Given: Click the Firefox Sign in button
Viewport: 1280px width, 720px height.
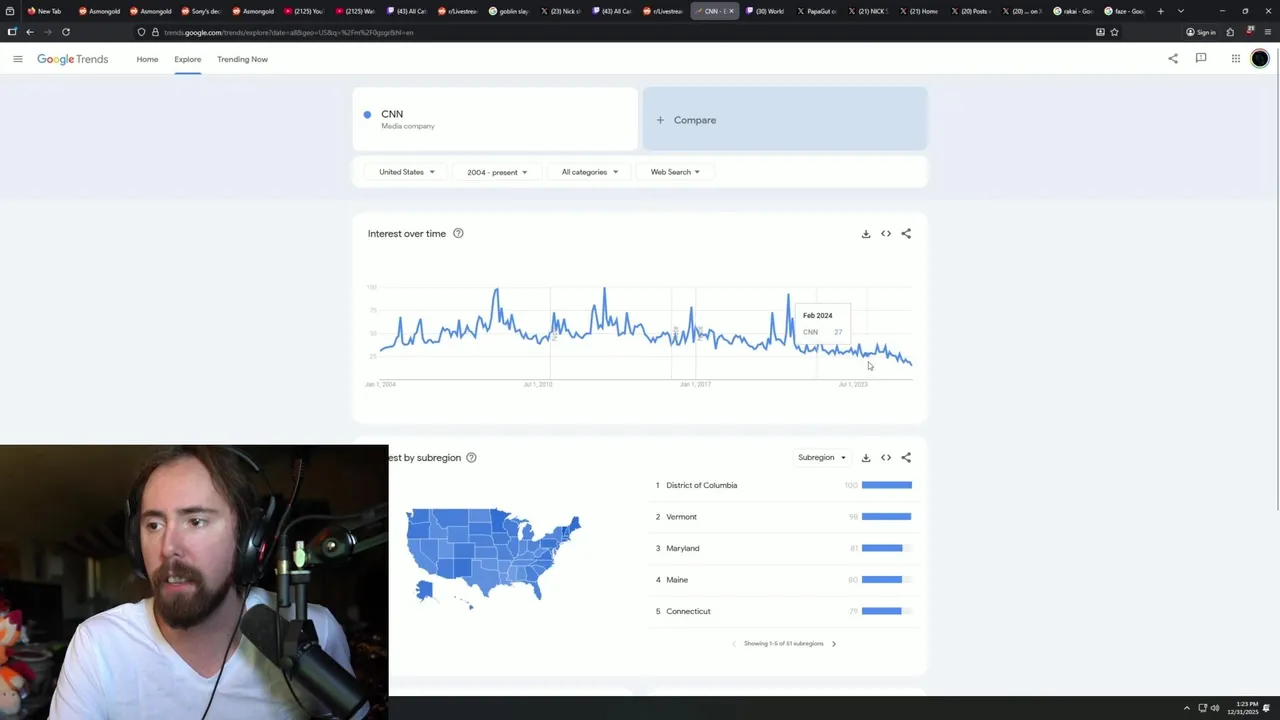Looking at the screenshot, I should tap(1200, 32).
